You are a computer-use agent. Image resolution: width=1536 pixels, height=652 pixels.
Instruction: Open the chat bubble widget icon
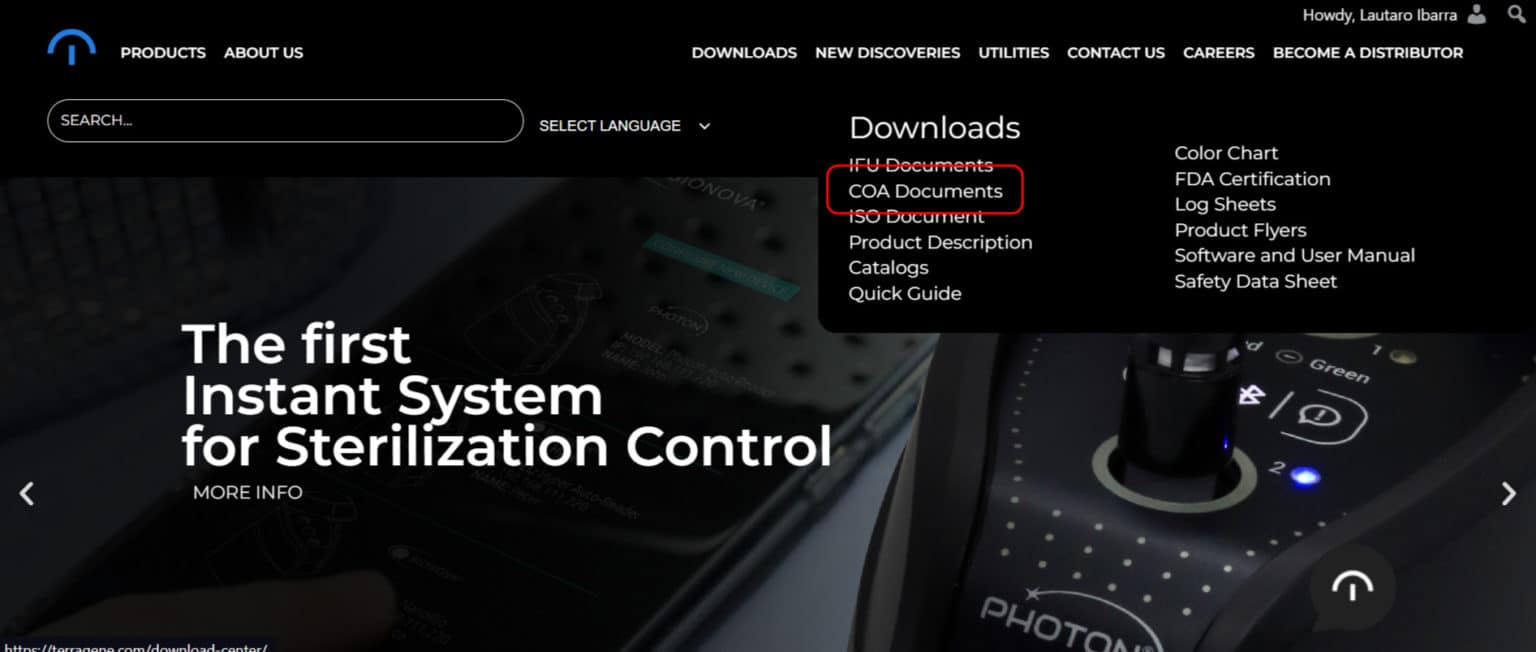pos(1351,588)
